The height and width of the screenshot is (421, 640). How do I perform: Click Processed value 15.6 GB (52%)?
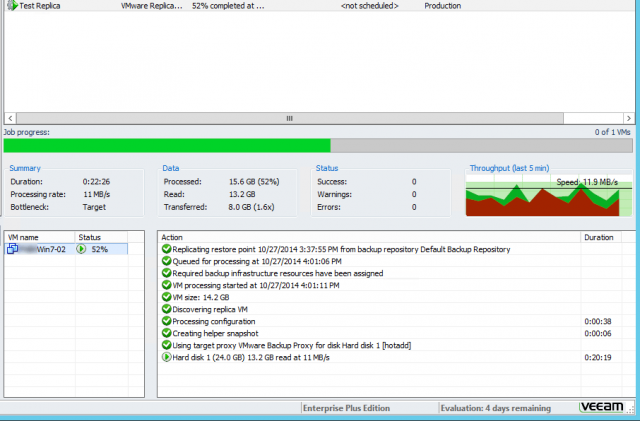[x=254, y=182]
